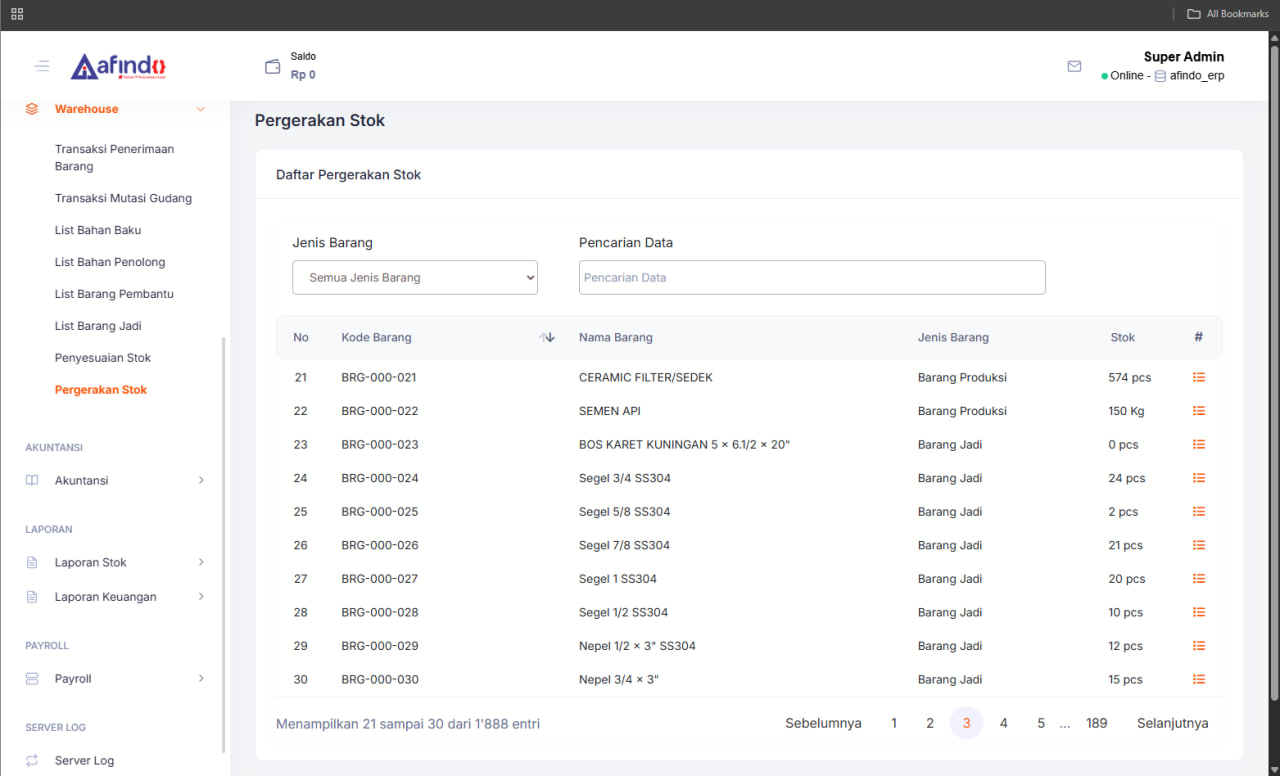Open the All Bookmarks folder

coord(1227,14)
